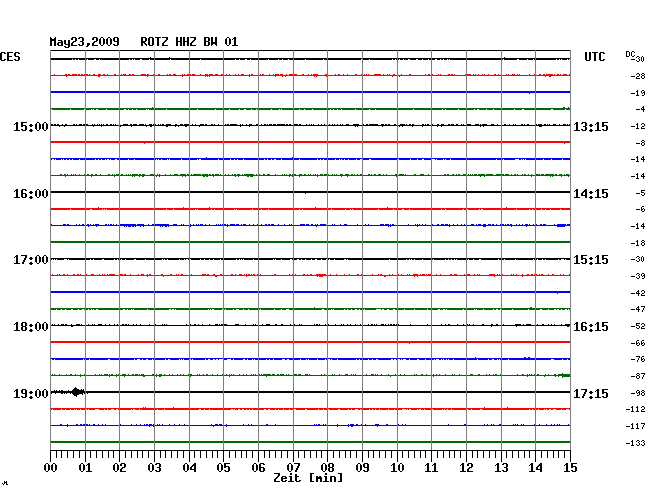Click minute tick label 04

pyautogui.click(x=189, y=468)
